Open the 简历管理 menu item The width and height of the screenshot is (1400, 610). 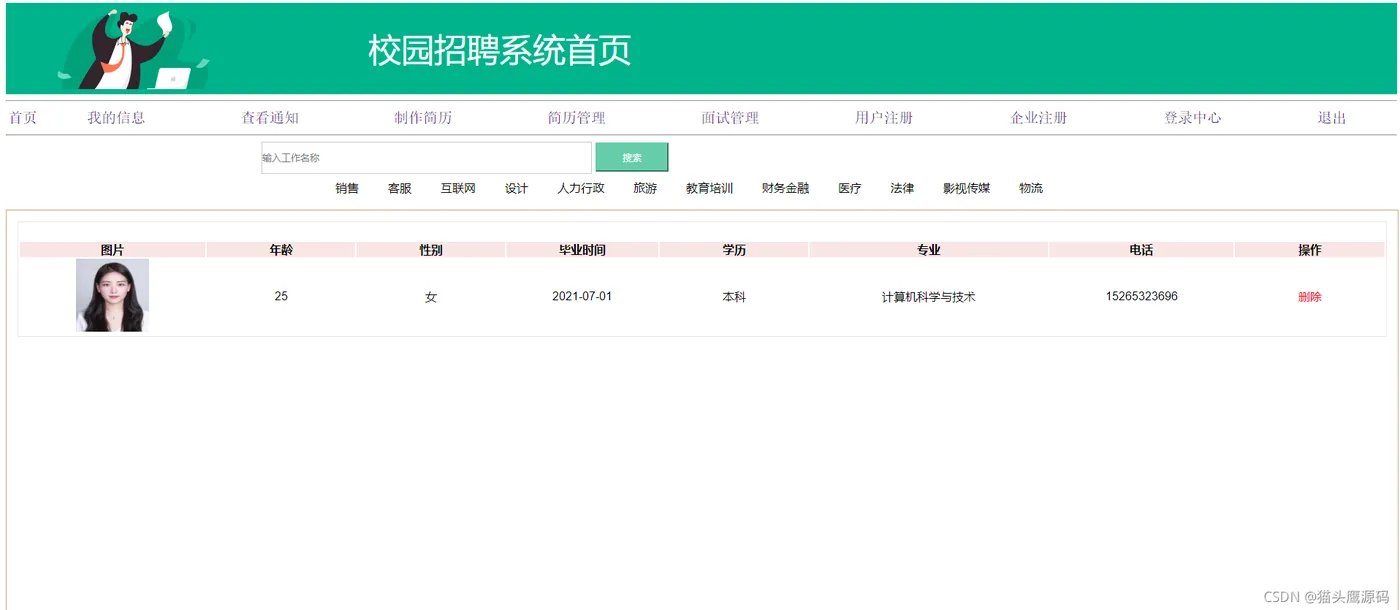point(577,118)
